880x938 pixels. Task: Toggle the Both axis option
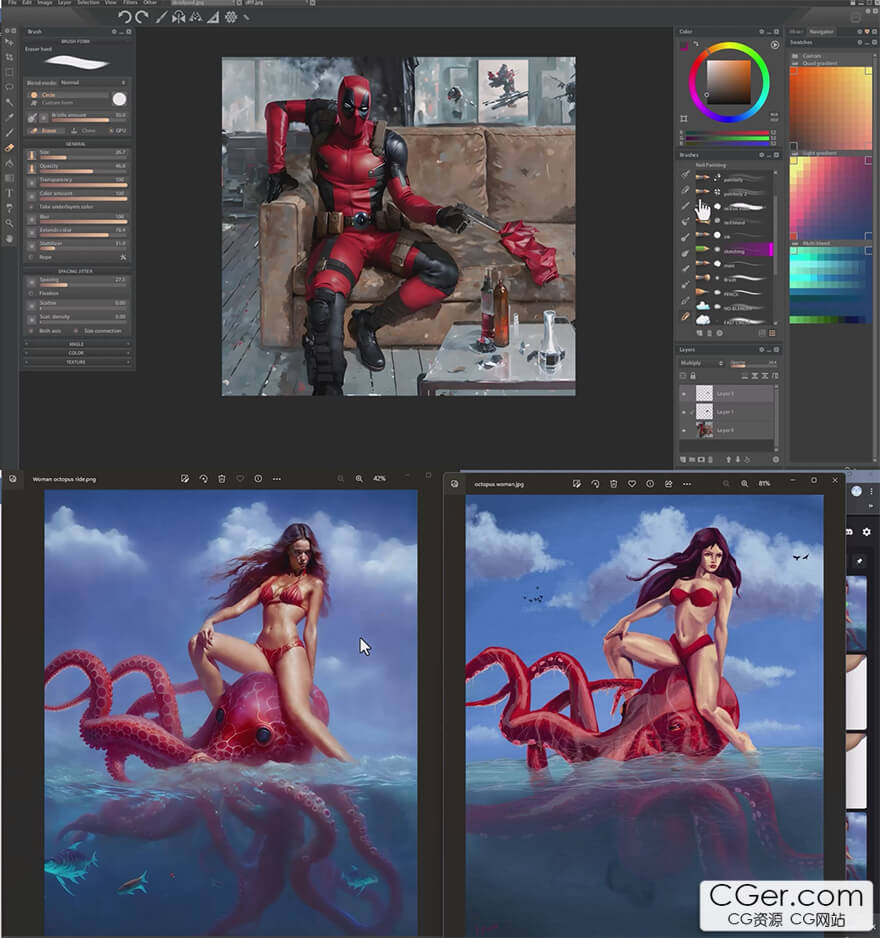[x=45, y=331]
